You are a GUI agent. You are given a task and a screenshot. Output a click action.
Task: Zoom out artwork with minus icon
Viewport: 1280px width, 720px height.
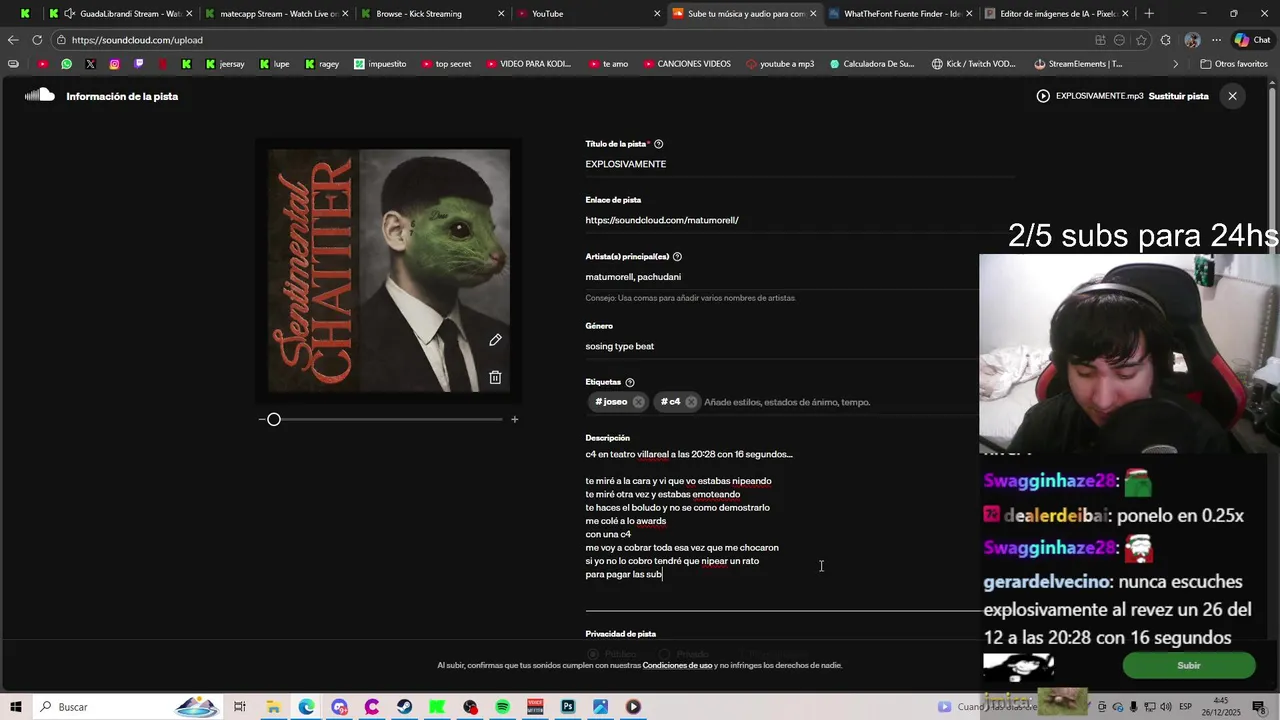click(x=261, y=419)
